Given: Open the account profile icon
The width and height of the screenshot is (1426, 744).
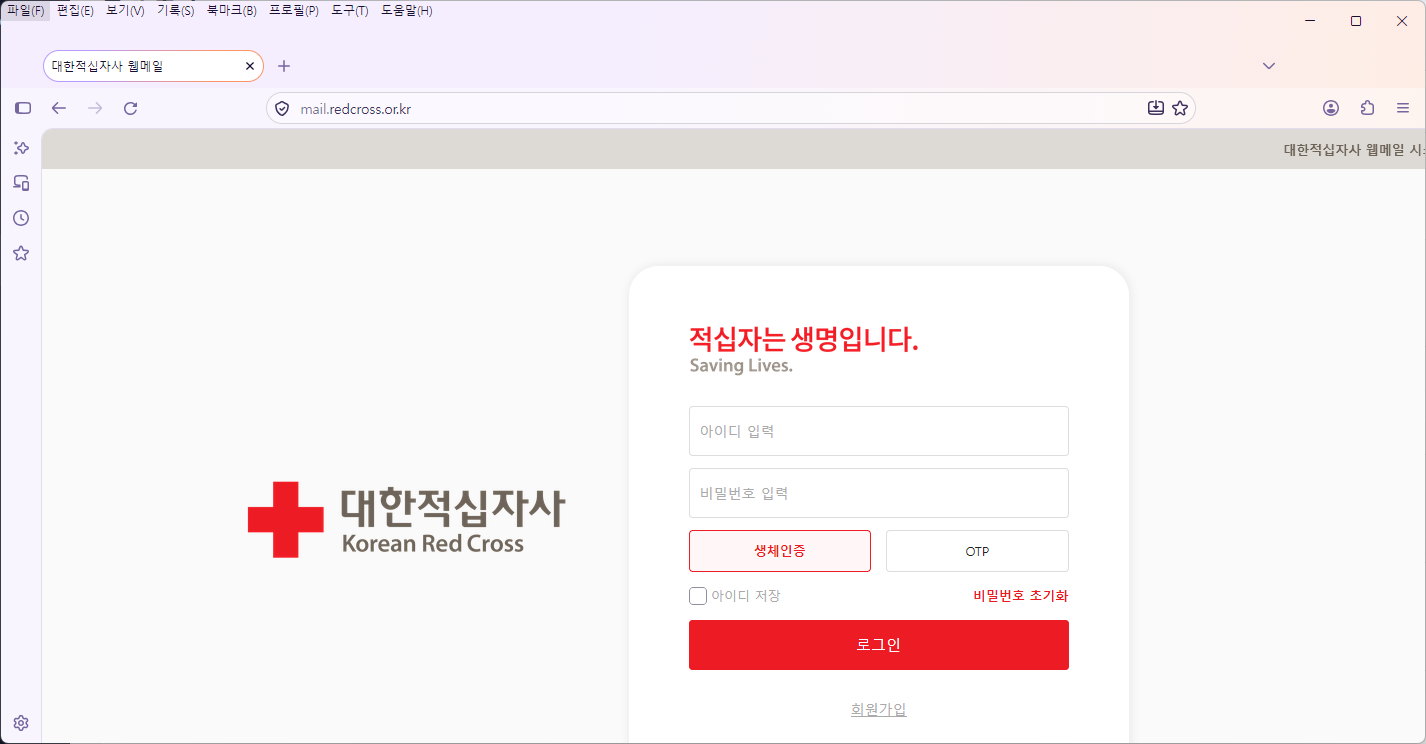Looking at the screenshot, I should 1331,108.
